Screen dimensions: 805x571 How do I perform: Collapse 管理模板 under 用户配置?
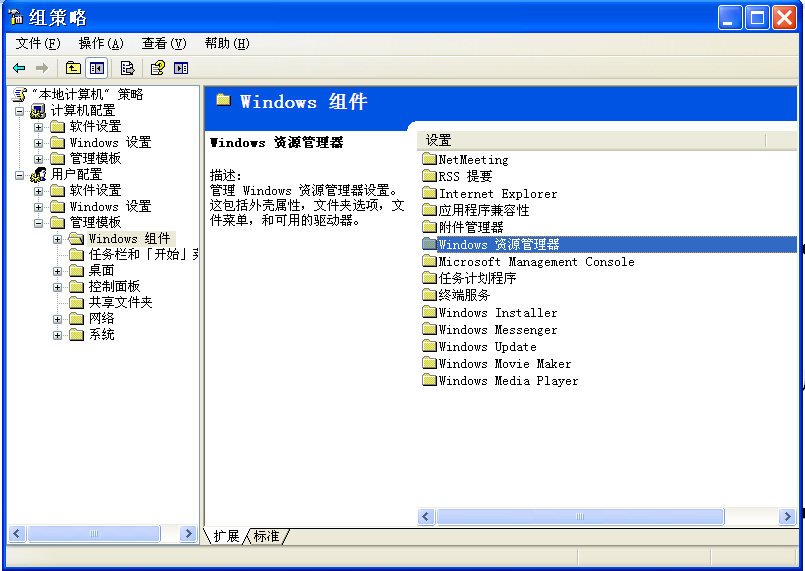tap(39, 223)
